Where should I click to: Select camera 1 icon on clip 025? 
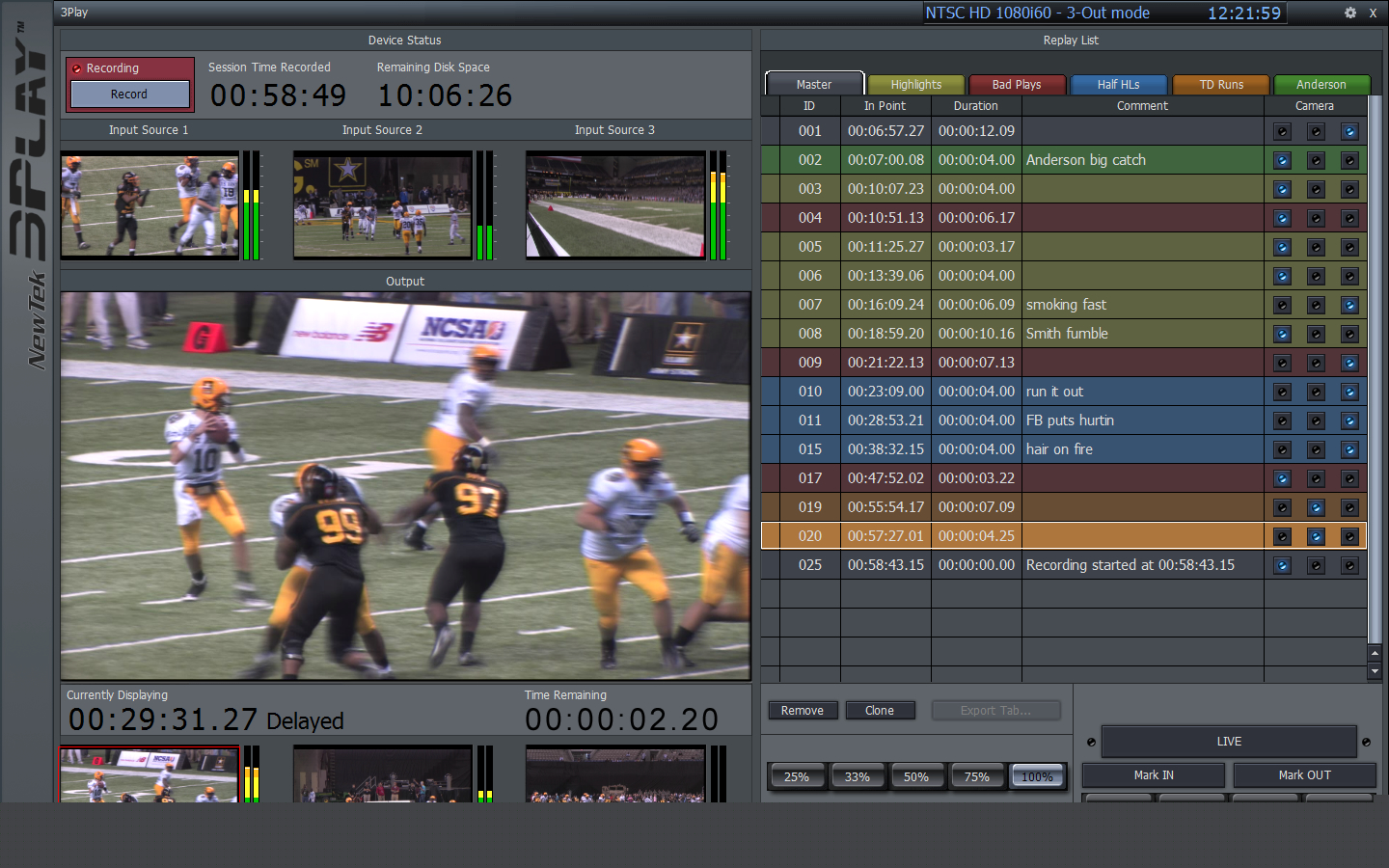(x=1282, y=565)
